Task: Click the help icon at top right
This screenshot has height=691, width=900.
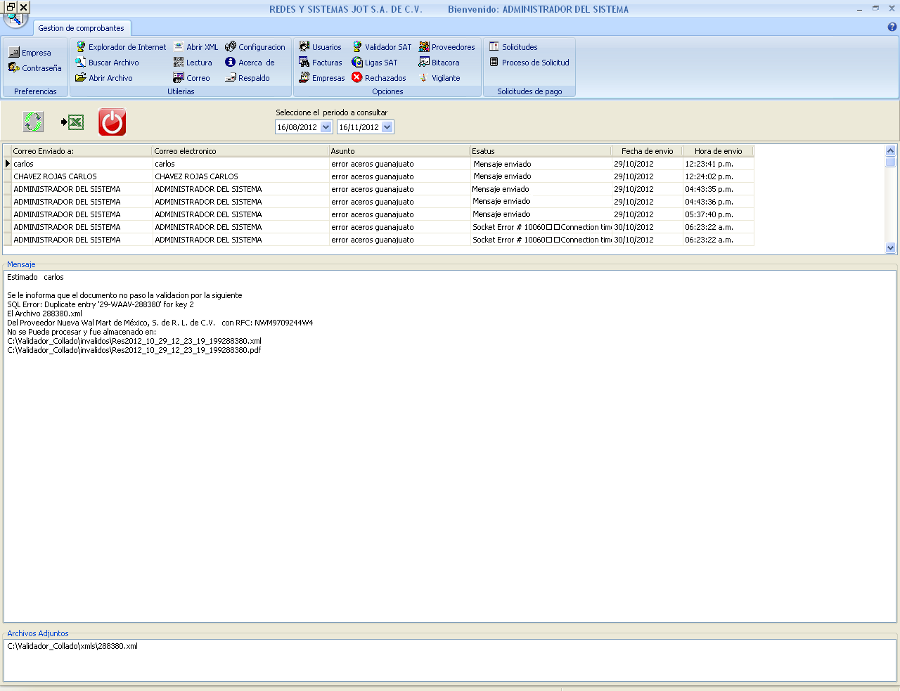Action: point(892,27)
